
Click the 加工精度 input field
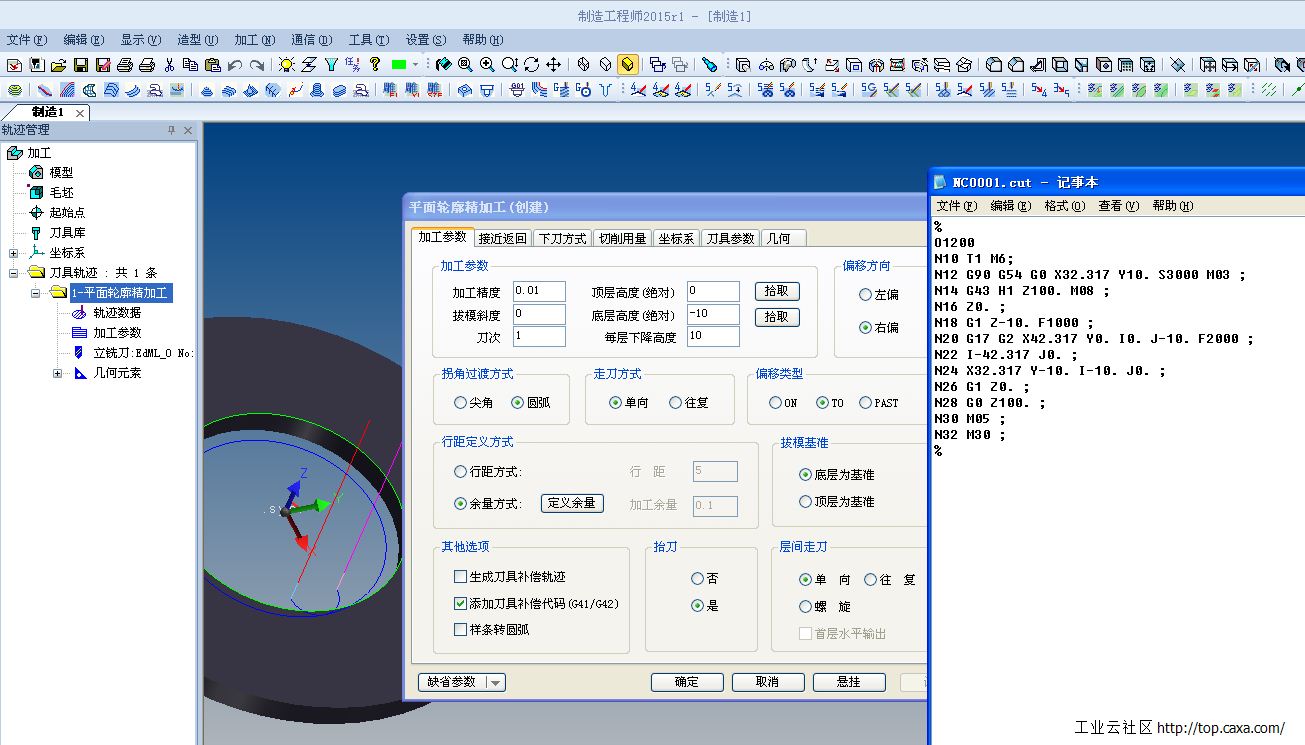539,291
